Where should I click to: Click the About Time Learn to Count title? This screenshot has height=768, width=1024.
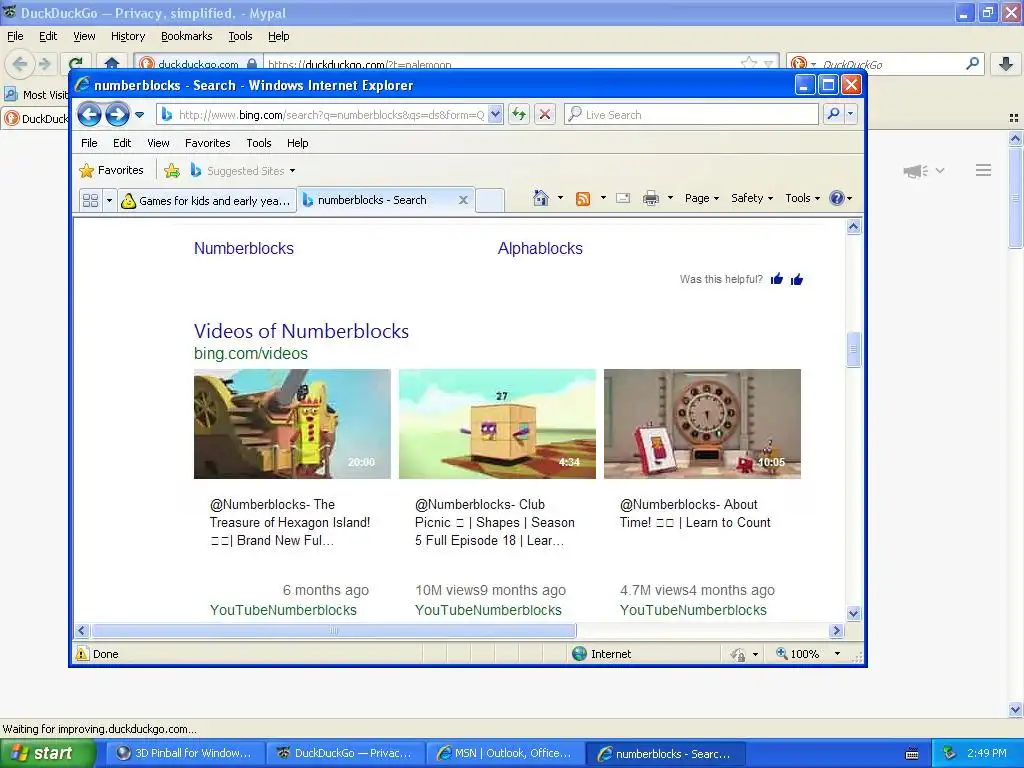pyautogui.click(x=695, y=513)
